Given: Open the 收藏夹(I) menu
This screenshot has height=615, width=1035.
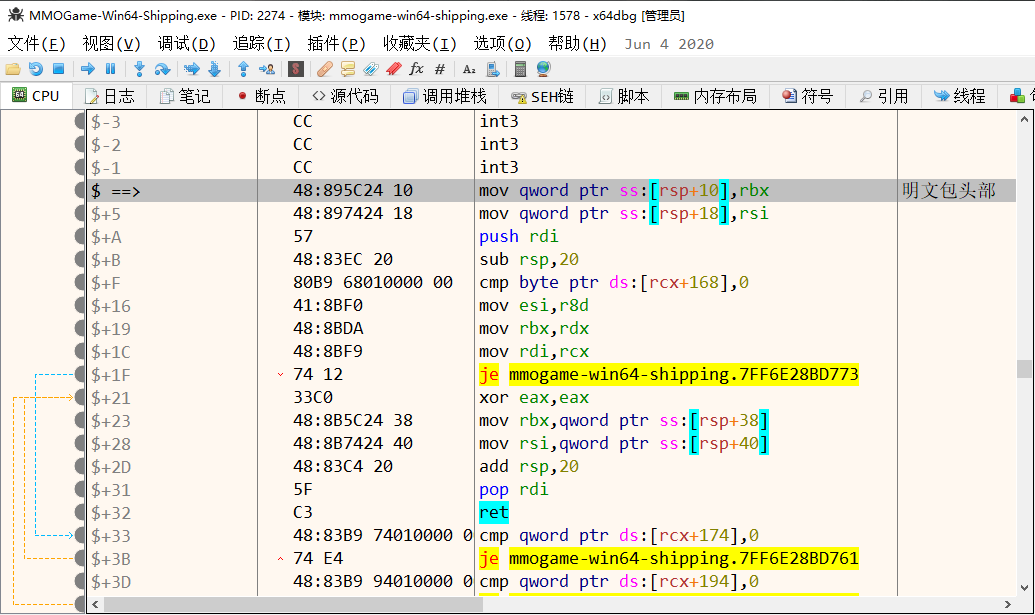Looking at the screenshot, I should pos(420,44).
